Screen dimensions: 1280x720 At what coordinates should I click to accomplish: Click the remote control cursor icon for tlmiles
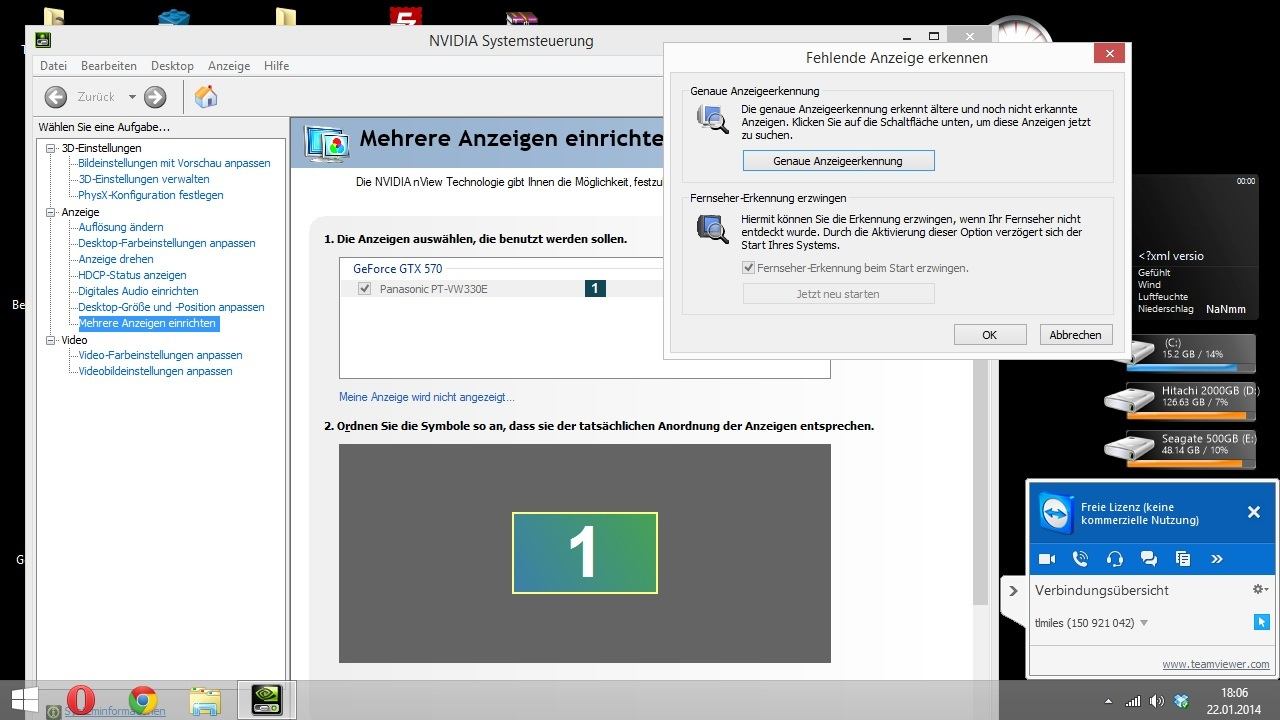point(1261,622)
